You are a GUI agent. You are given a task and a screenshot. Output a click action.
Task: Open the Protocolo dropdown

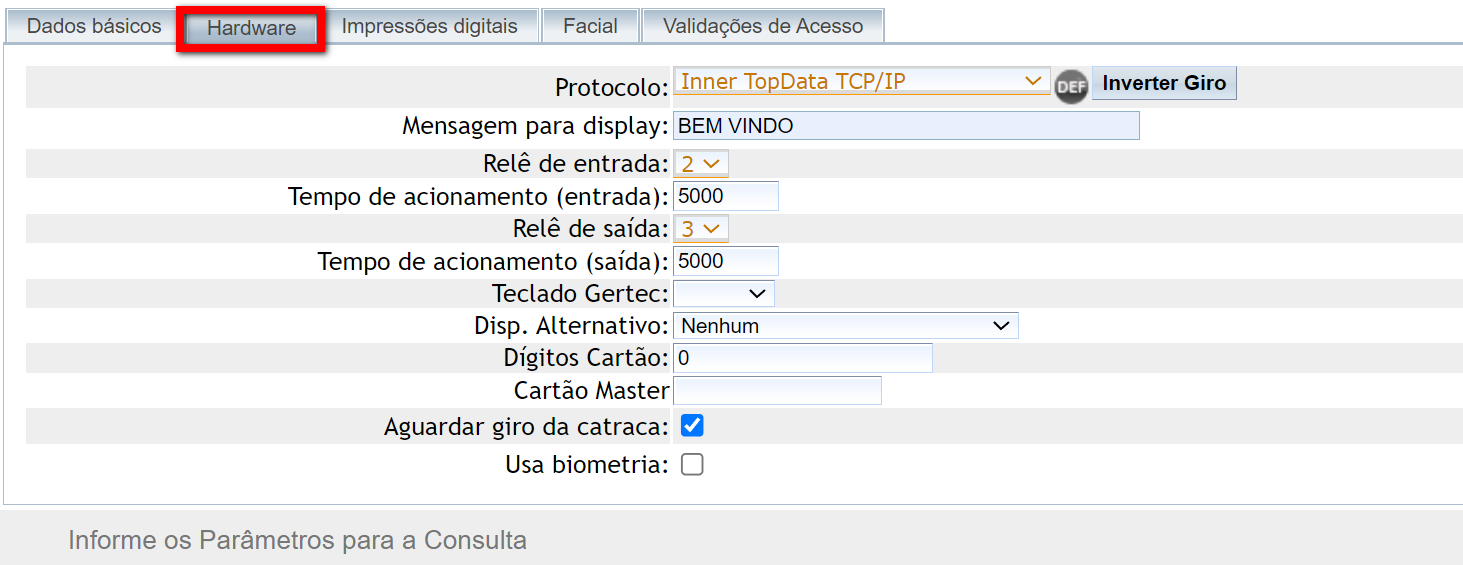coord(861,82)
